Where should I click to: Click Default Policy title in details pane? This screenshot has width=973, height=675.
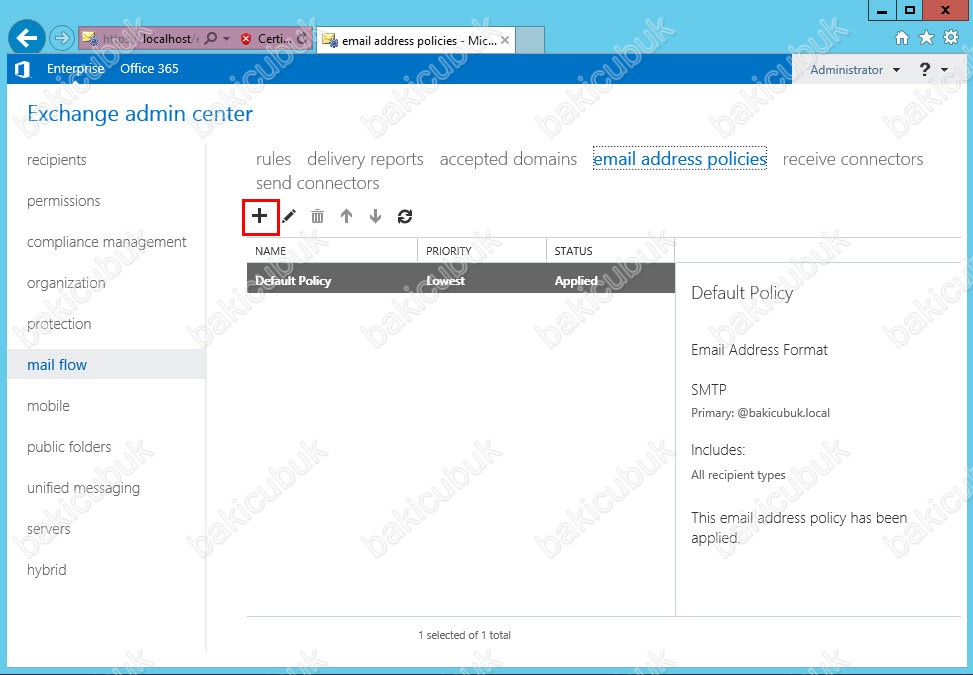[742, 293]
